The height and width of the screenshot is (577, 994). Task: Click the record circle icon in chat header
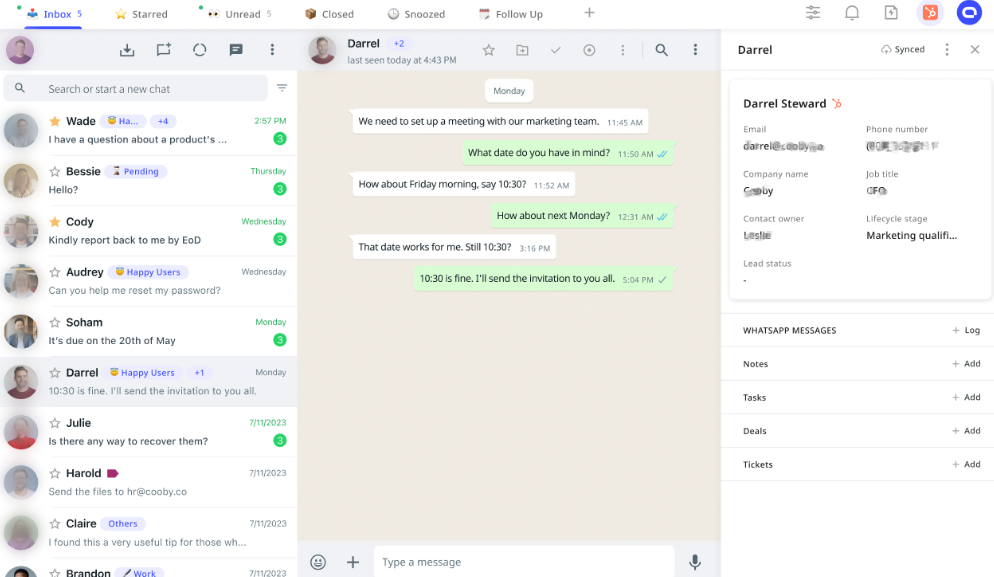pyautogui.click(x=589, y=50)
